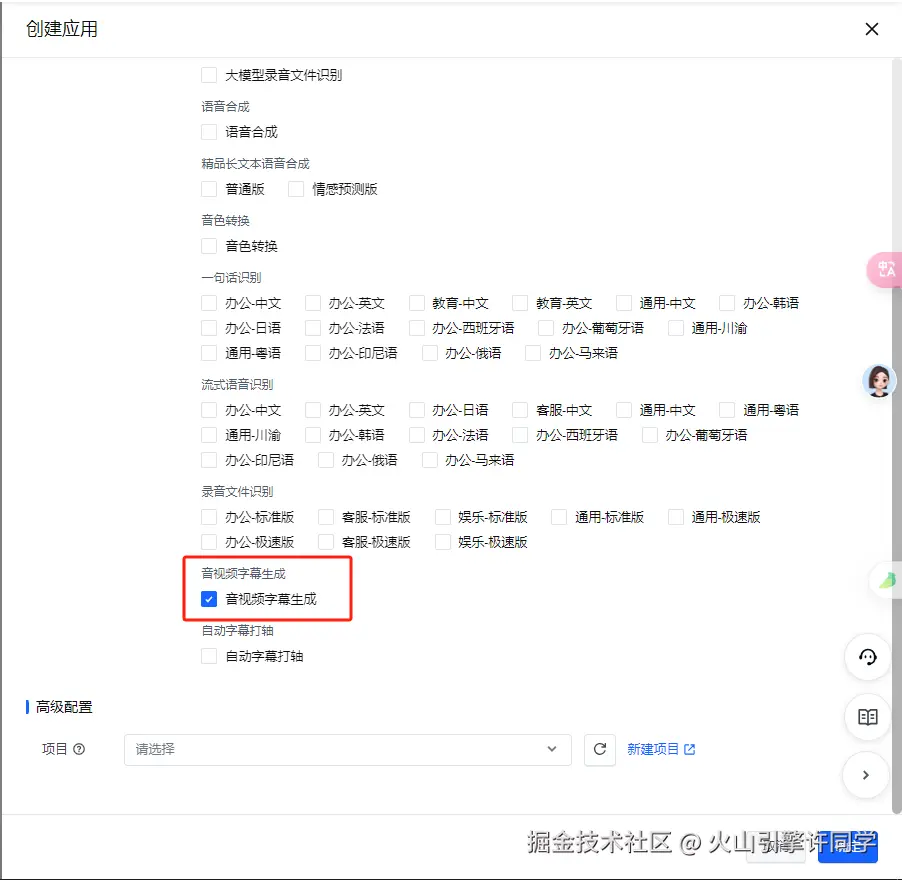Check 大模型录音文件识别 checkbox
This screenshot has height=880, width=902.
(x=209, y=75)
